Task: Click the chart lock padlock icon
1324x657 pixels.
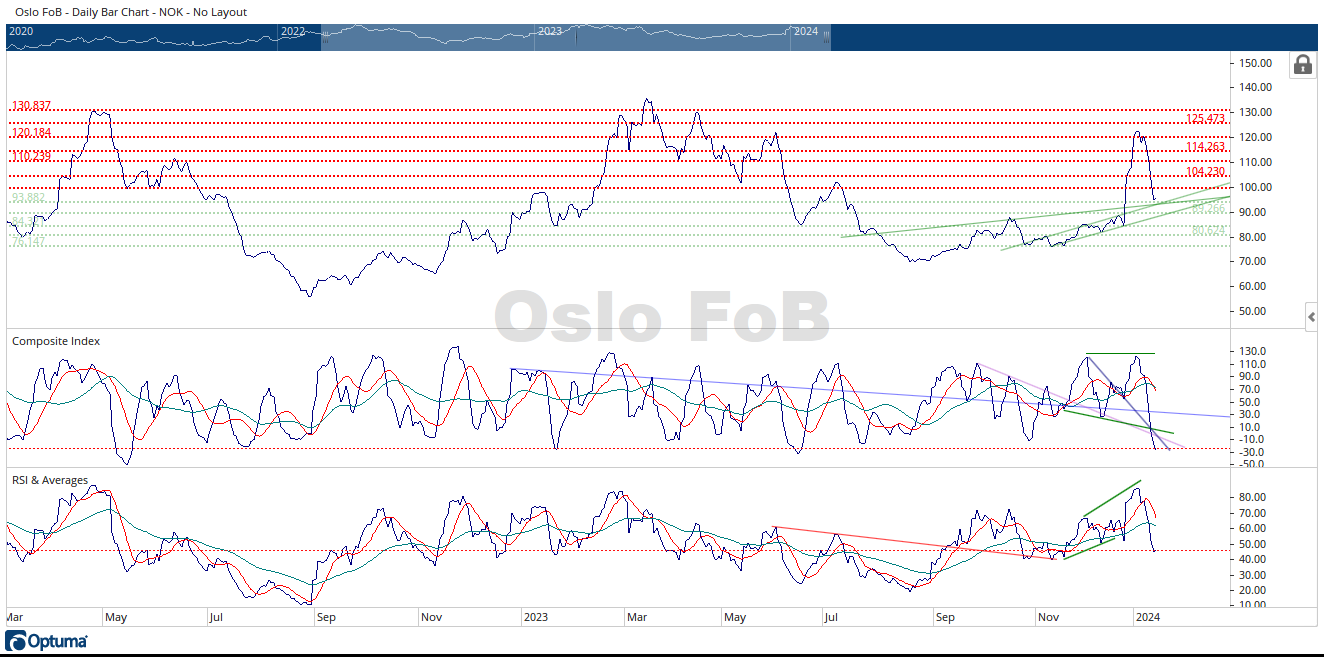Action: point(1302,65)
